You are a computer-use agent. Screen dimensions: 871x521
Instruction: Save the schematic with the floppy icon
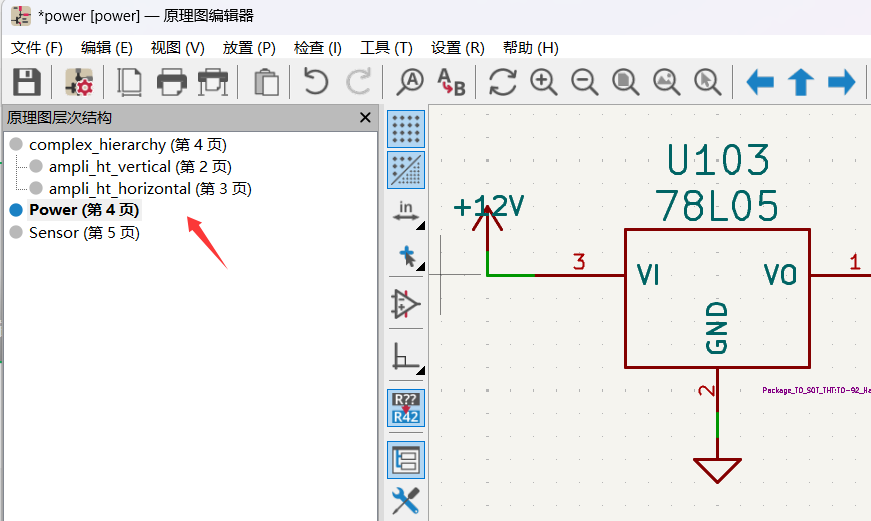[26, 82]
